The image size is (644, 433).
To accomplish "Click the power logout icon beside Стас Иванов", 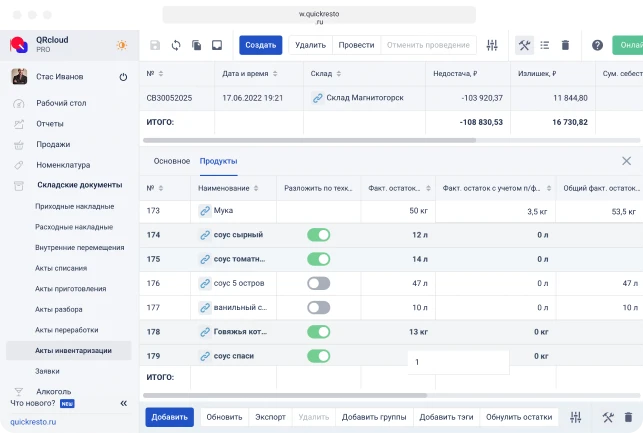I will point(123,77).
